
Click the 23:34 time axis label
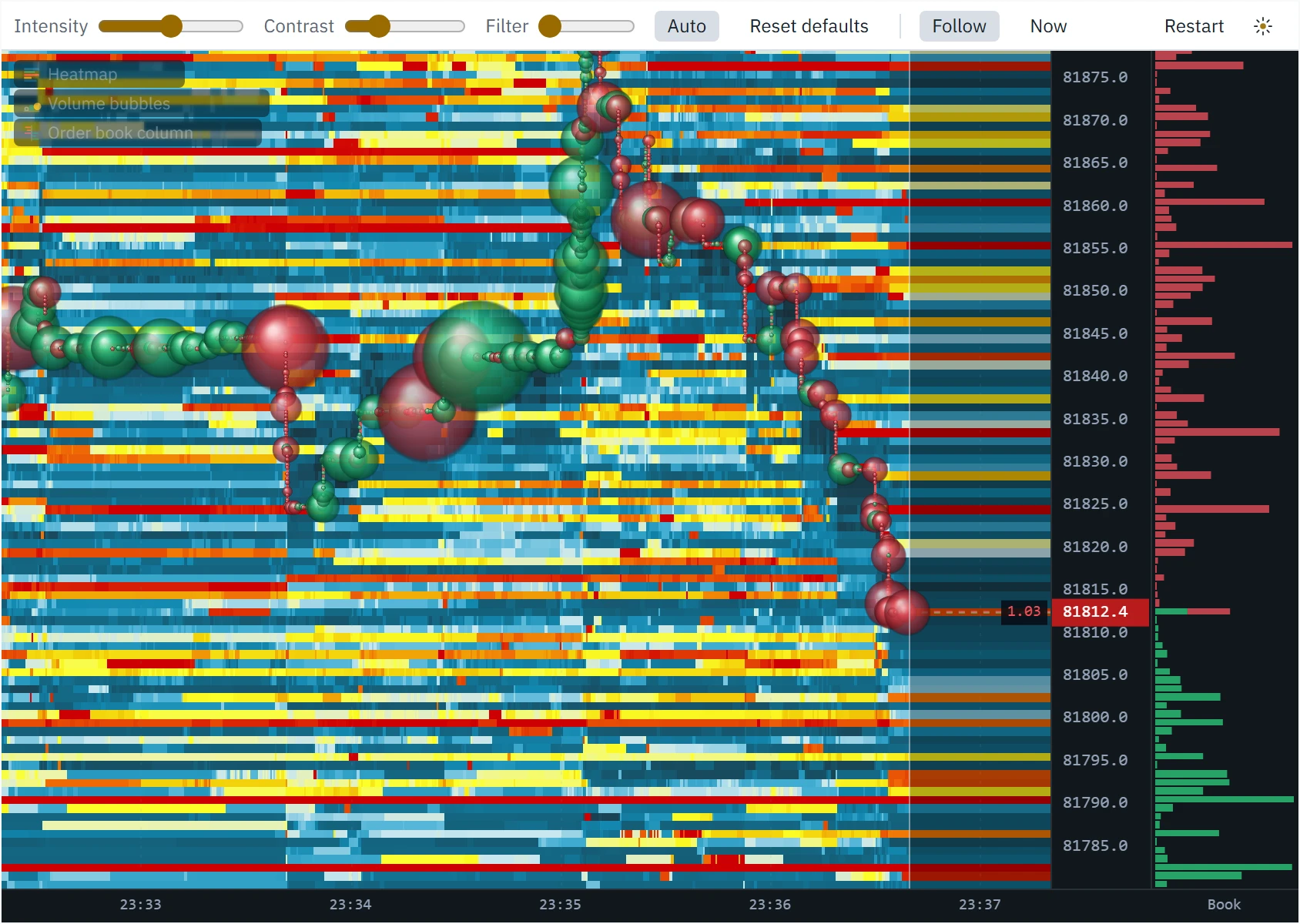point(350,905)
